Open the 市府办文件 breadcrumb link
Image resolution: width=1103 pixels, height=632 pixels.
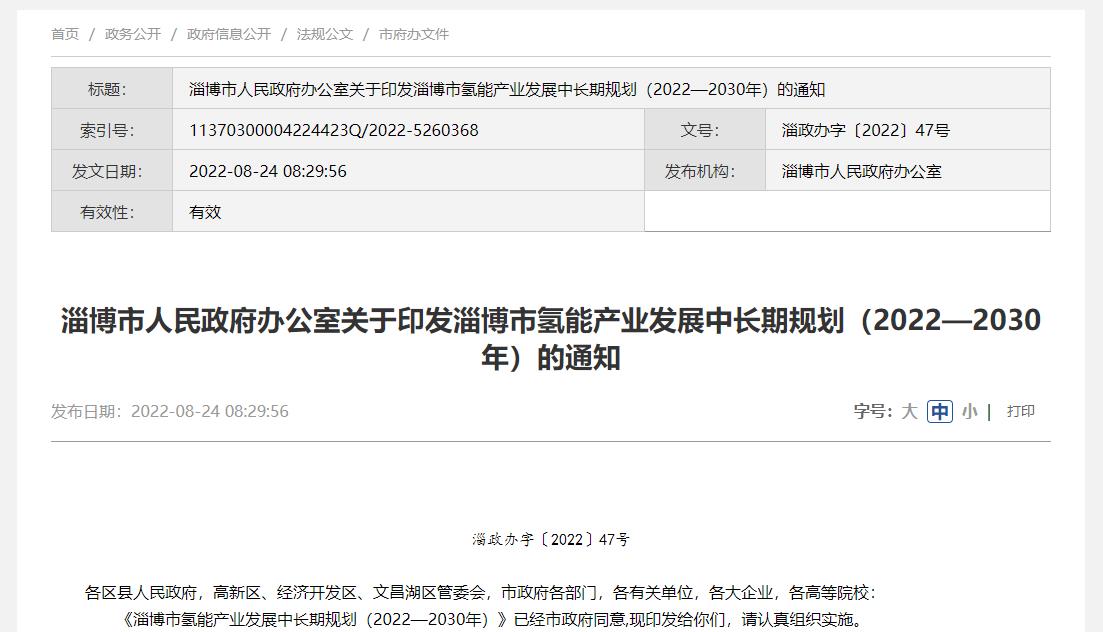(x=413, y=34)
